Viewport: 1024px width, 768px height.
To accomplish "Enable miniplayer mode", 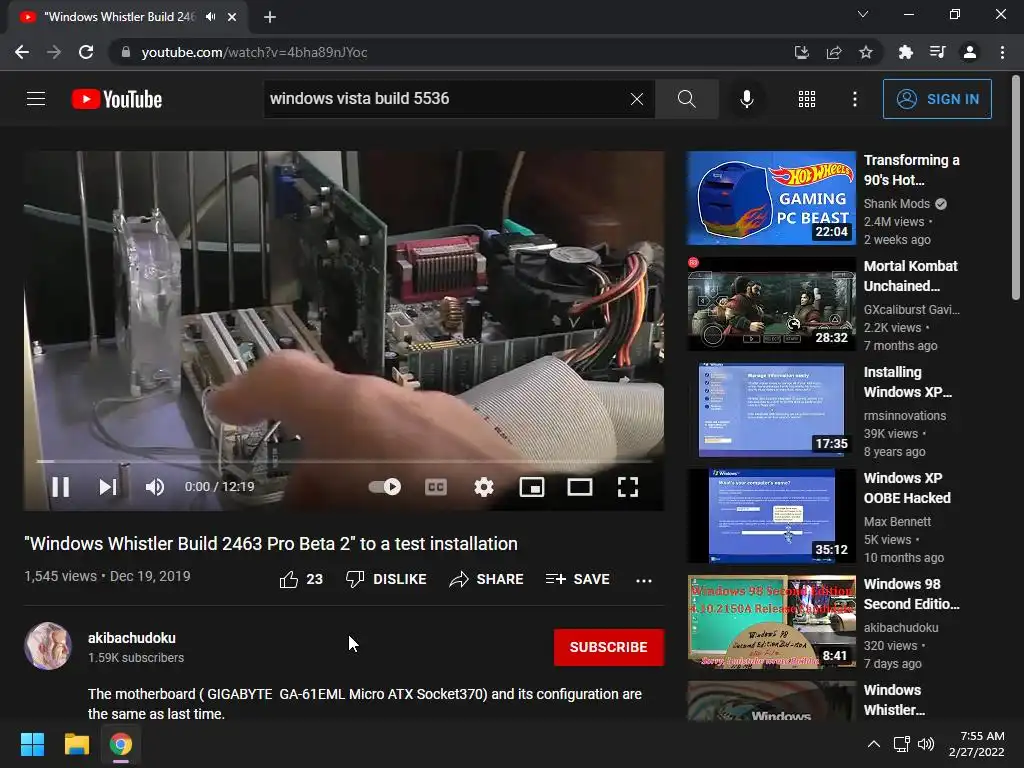I will [532, 487].
